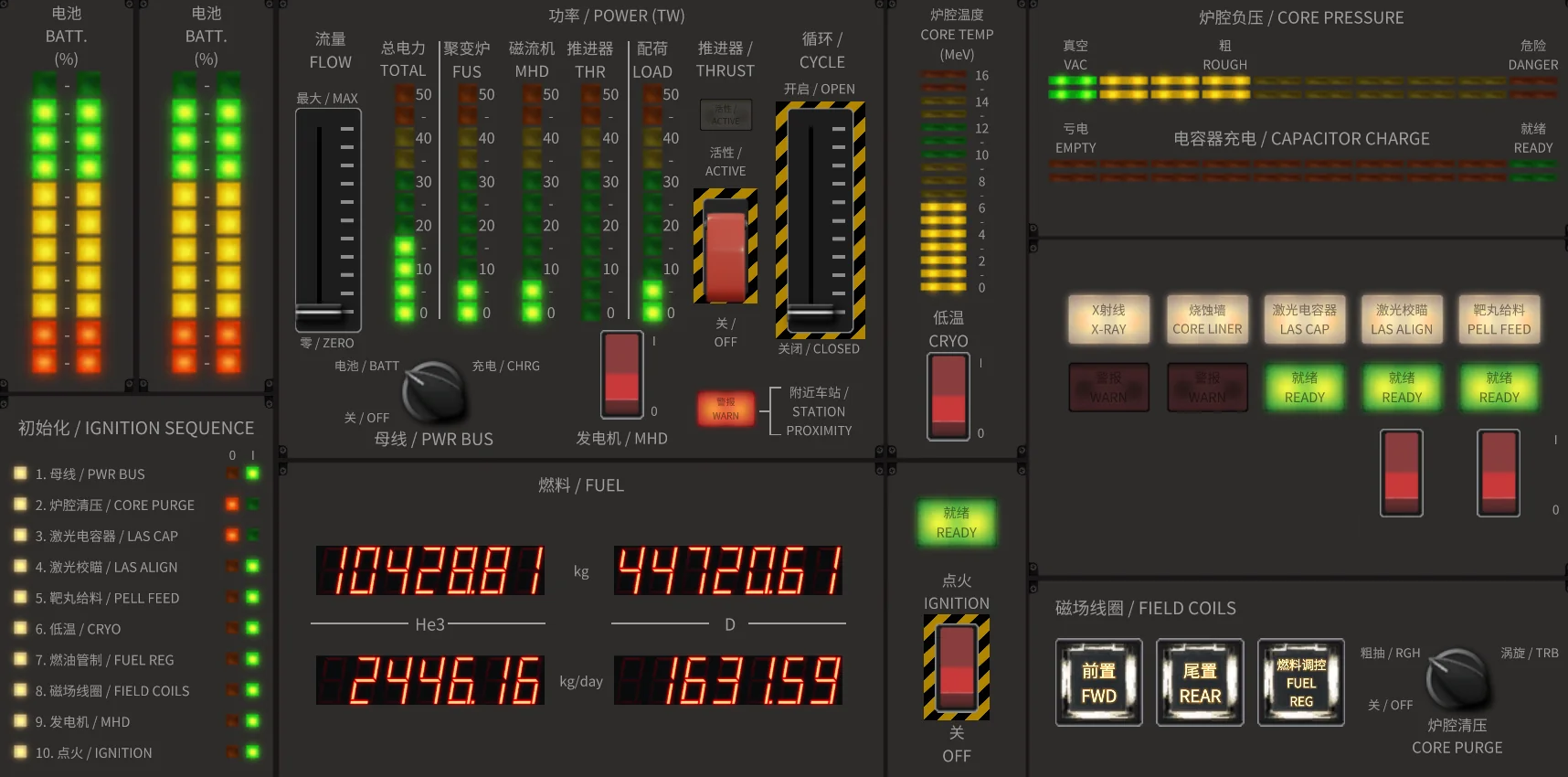Click the FIELD COILS section title
Screen dimensions: 1568x777
pyautogui.click(x=1146, y=608)
